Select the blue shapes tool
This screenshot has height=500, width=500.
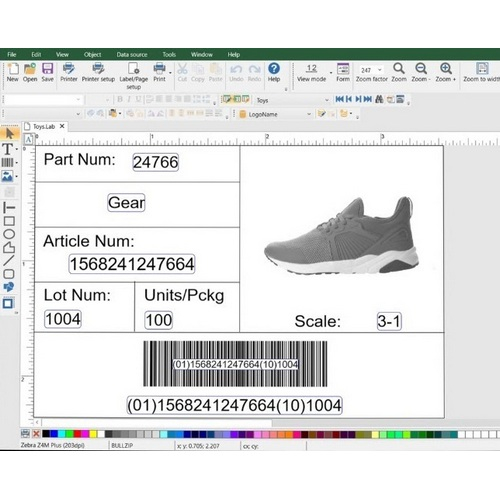pyautogui.click(x=9, y=287)
